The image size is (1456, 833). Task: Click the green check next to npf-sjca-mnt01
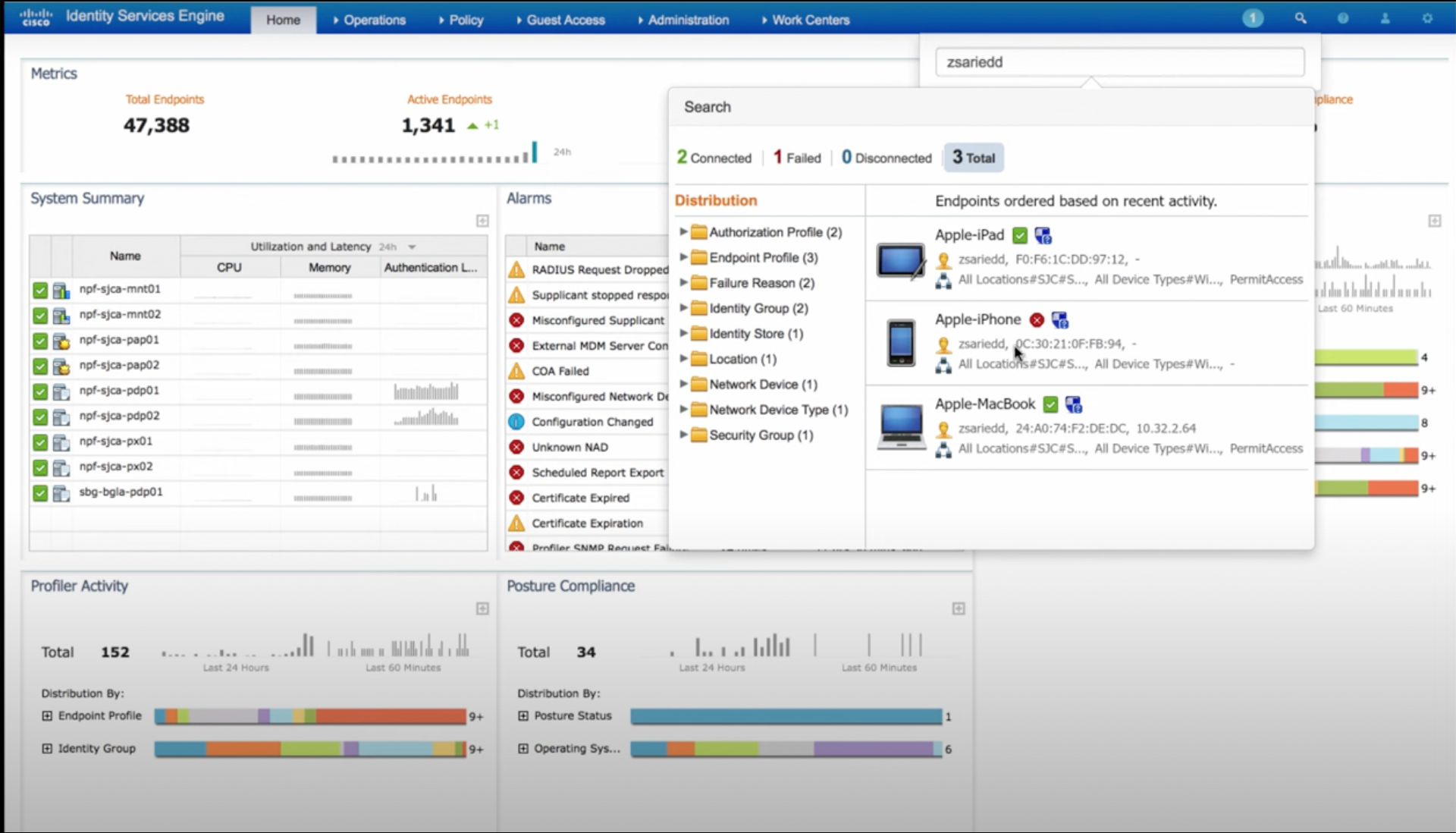(x=40, y=290)
